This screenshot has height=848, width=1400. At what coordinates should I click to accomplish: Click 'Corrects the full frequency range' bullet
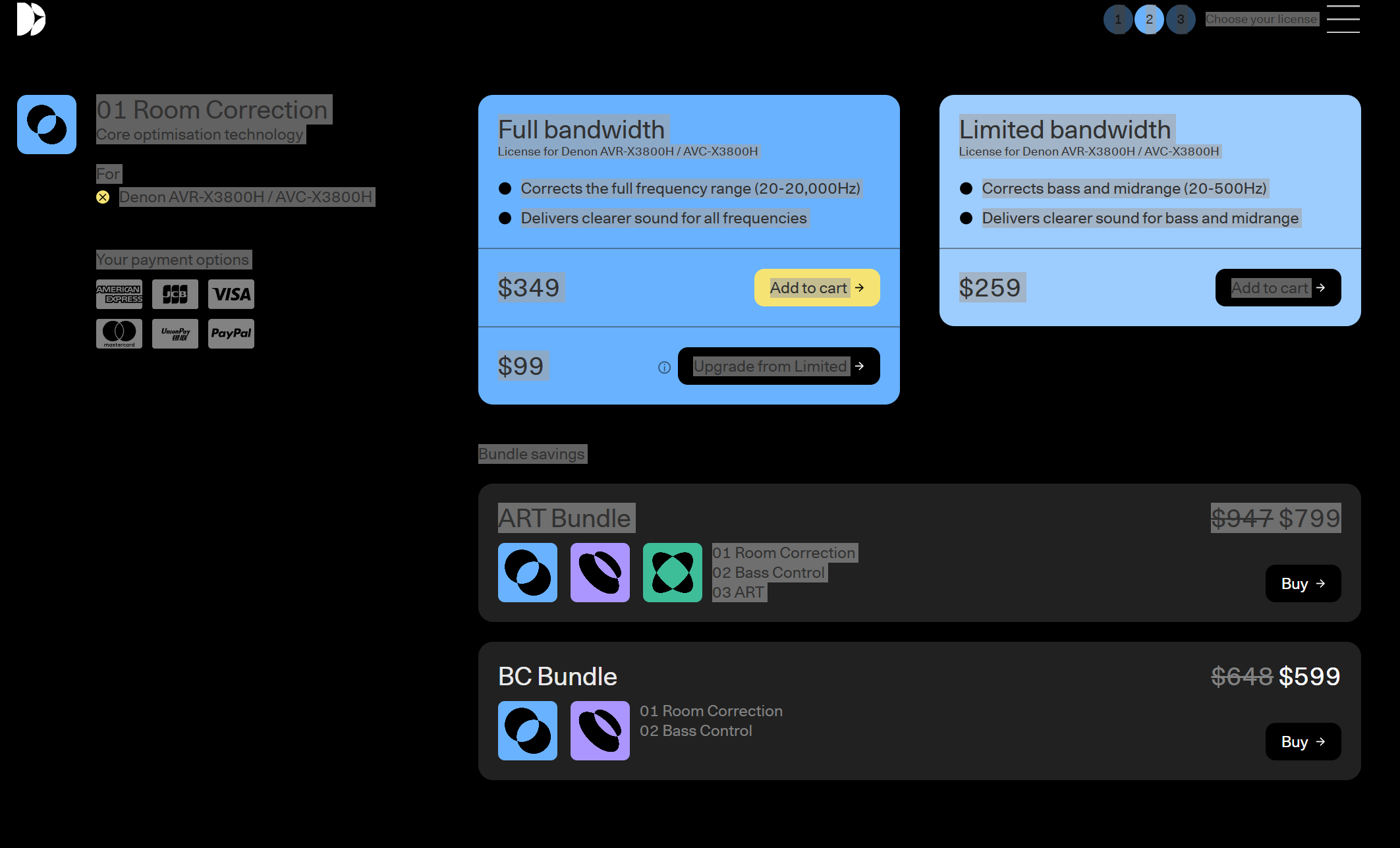tap(690, 188)
